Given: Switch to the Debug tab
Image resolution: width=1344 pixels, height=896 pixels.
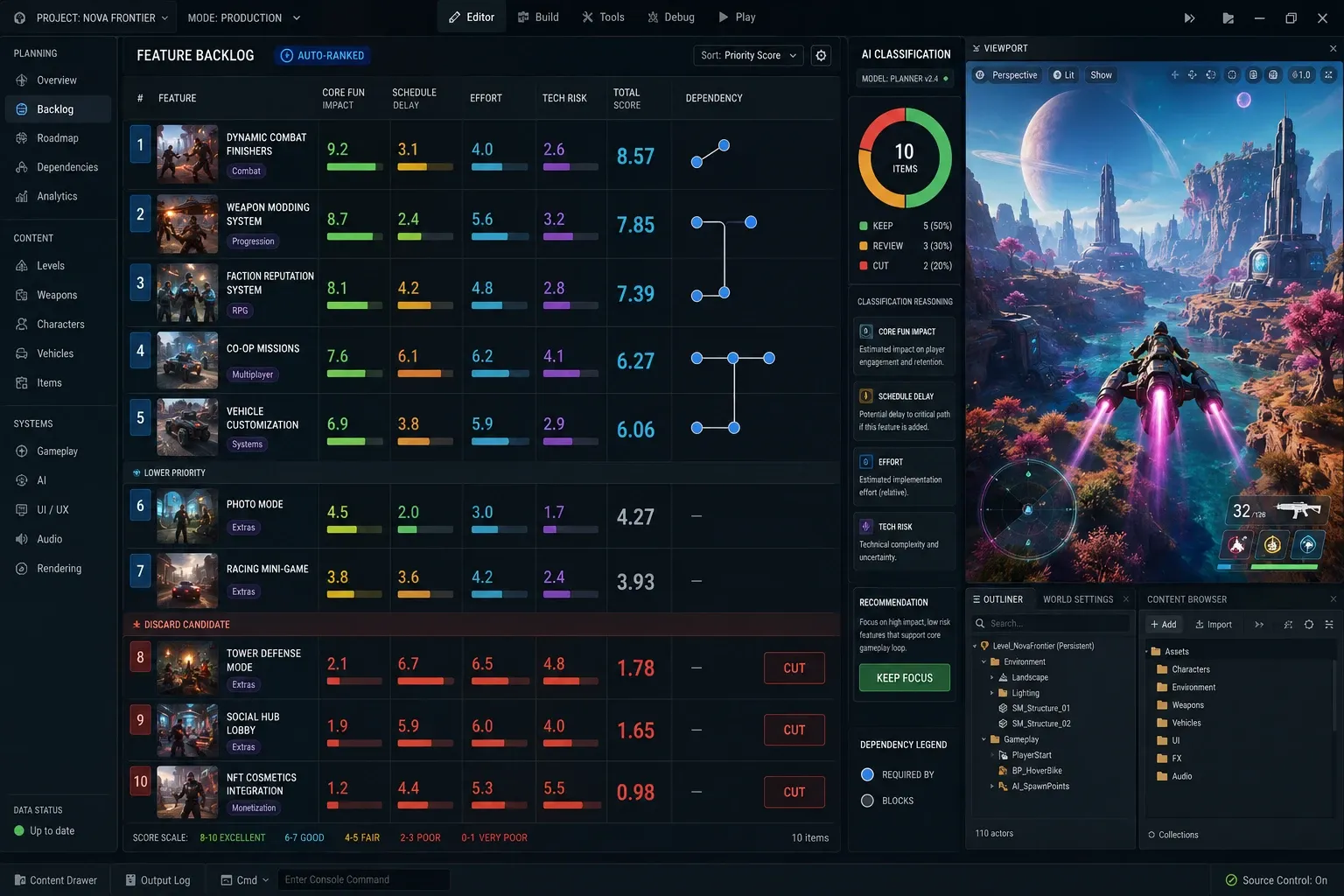Looking at the screenshot, I should pos(670,17).
